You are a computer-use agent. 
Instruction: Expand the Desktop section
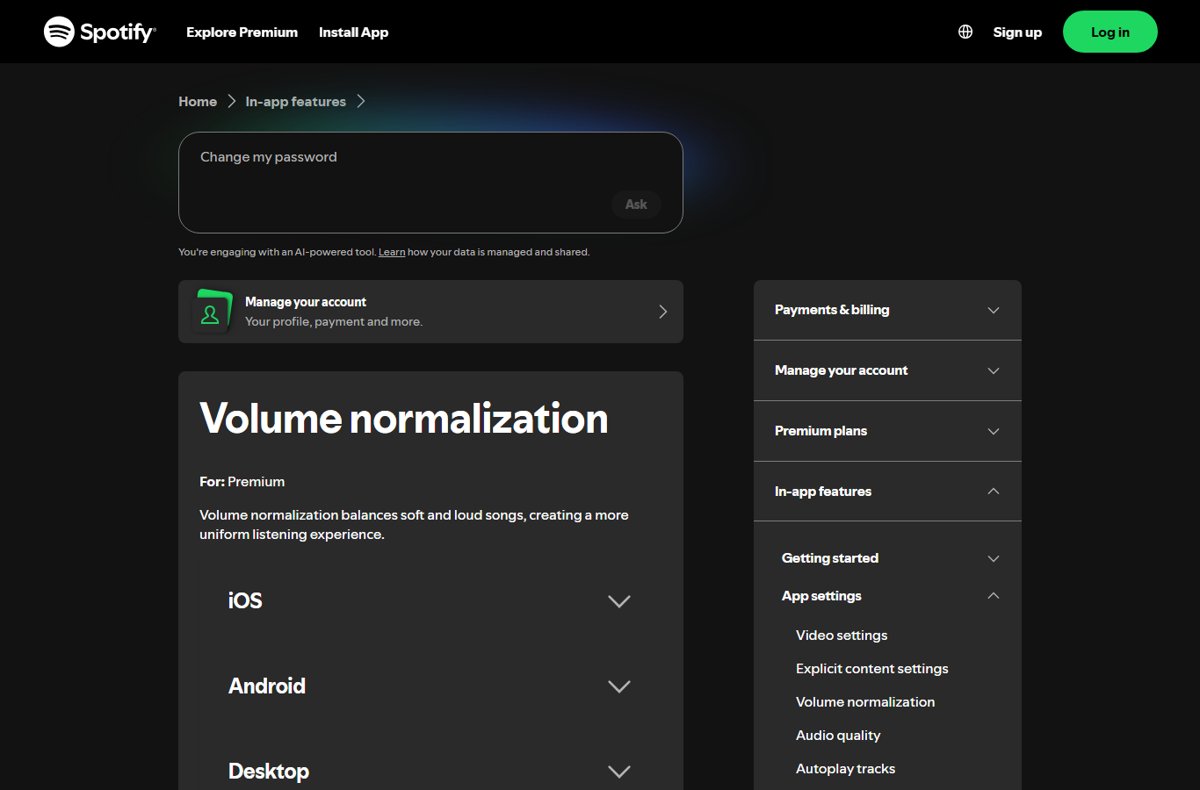430,771
